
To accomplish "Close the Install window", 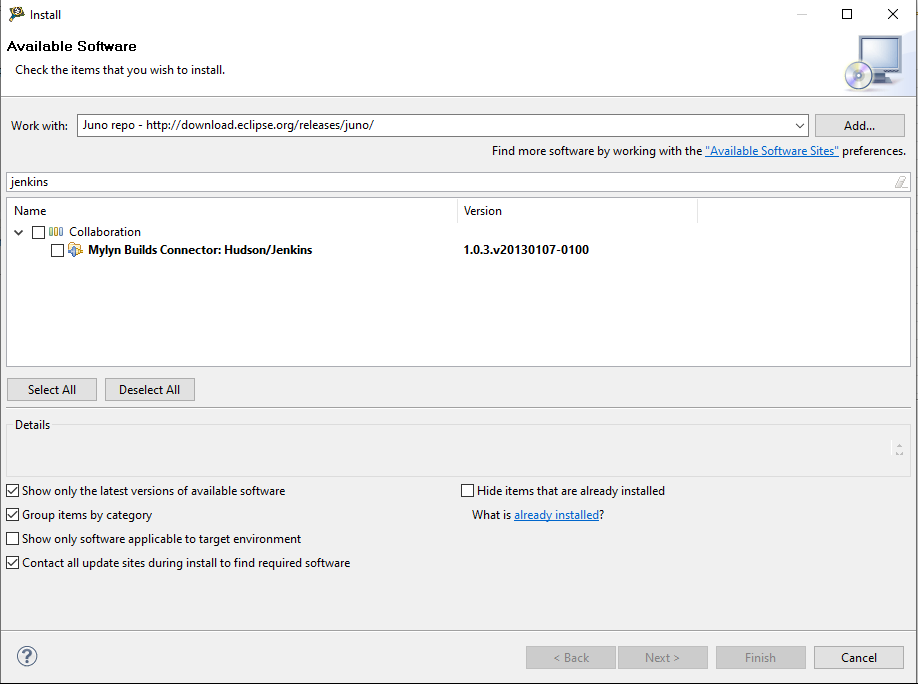I will point(893,14).
